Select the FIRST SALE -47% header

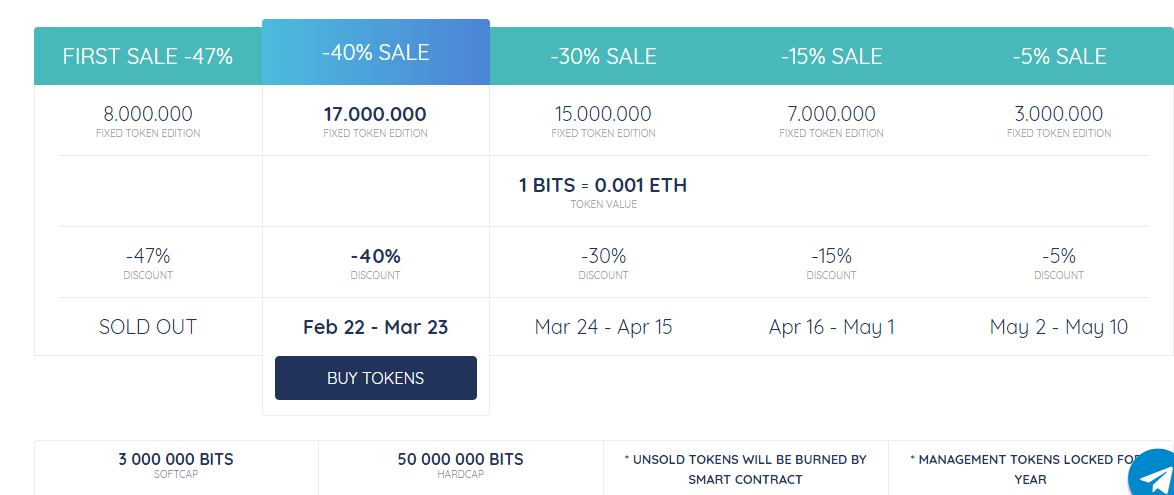(x=148, y=56)
